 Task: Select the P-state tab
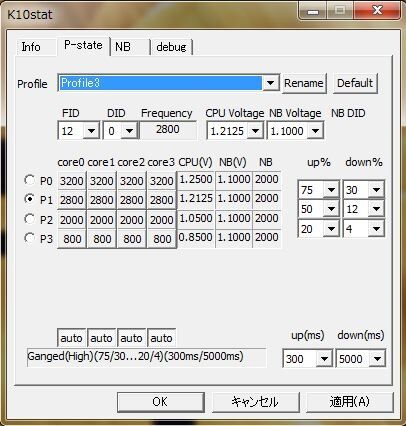[83, 45]
